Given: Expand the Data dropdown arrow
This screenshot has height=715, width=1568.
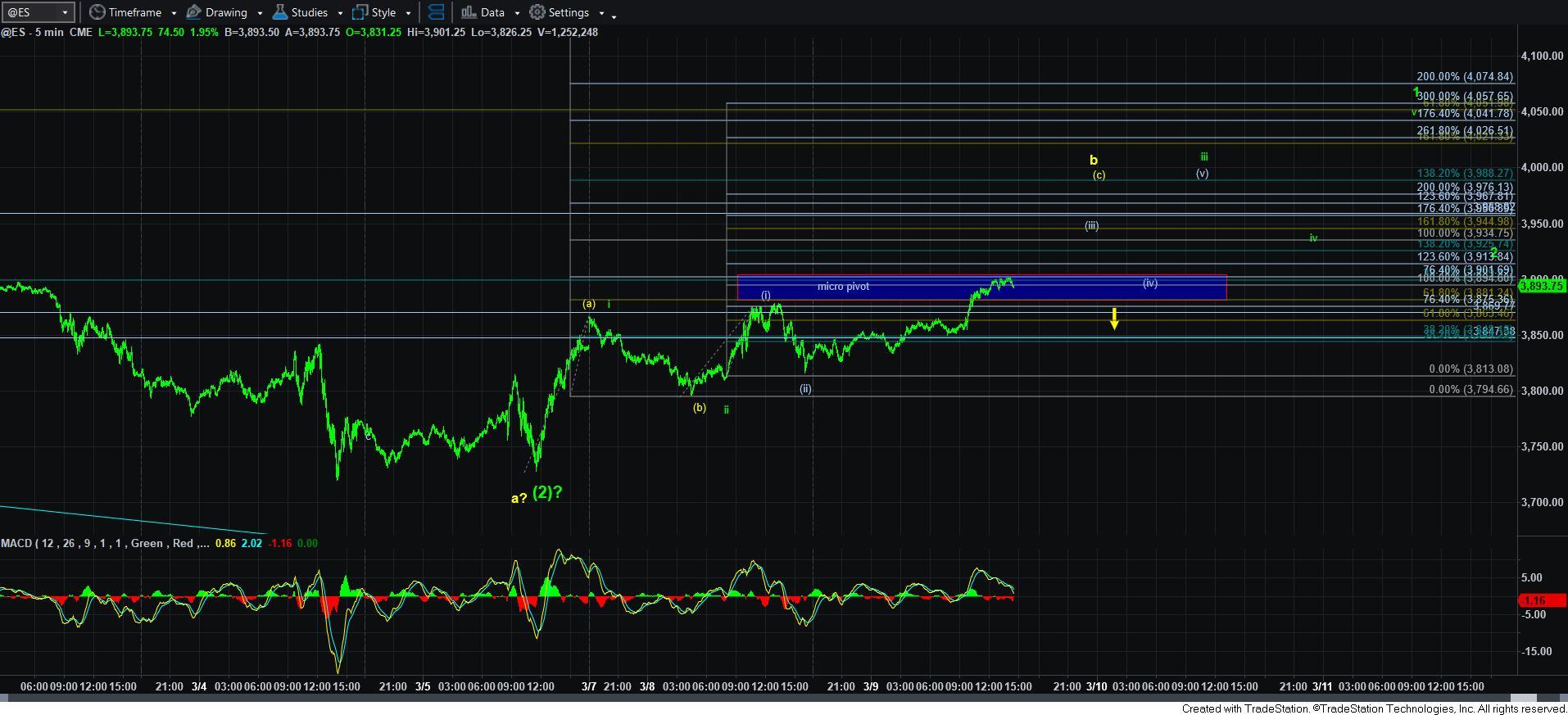Looking at the screenshot, I should coord(516,13).
